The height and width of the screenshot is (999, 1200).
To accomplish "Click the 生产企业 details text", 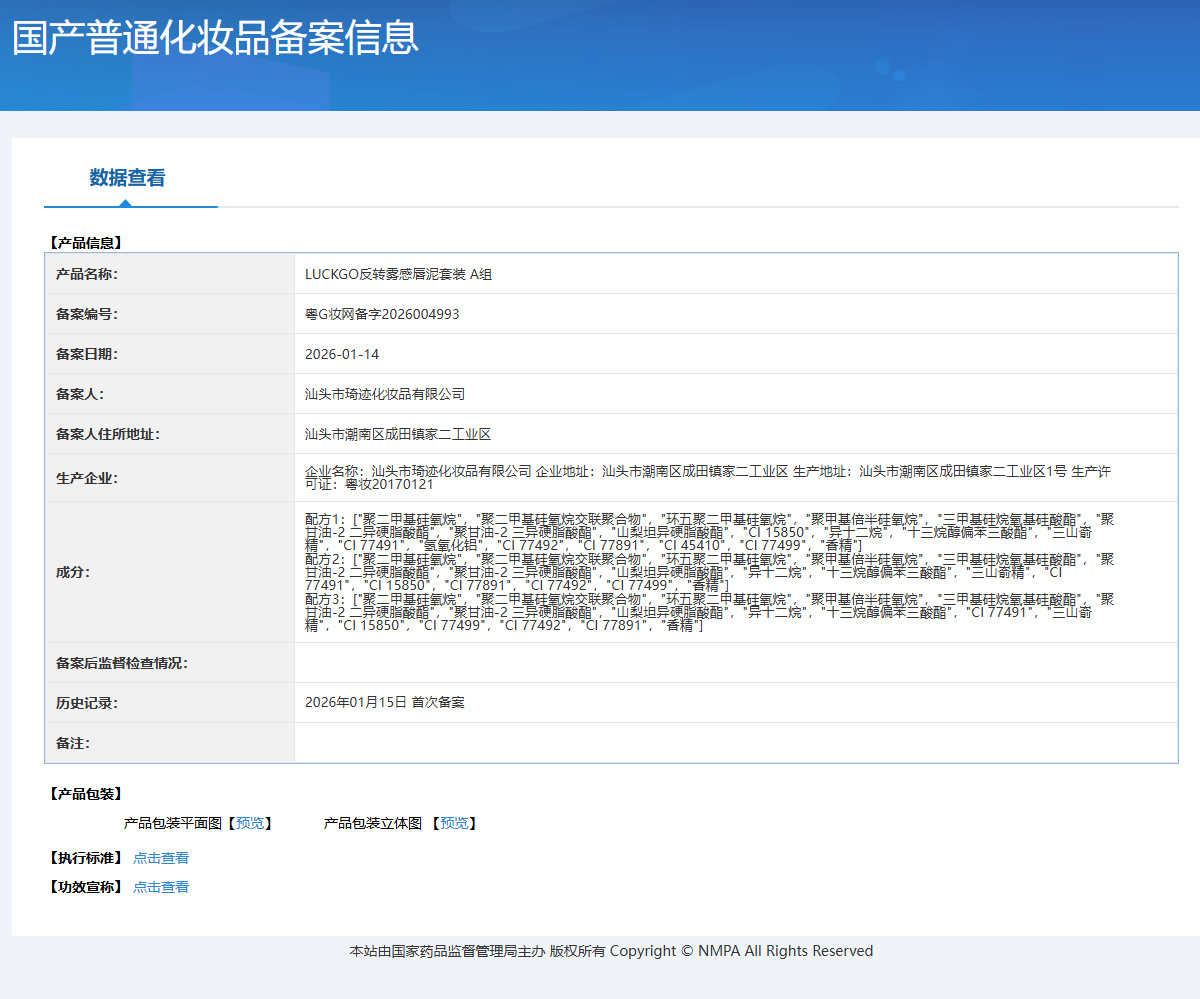I will click(x=708, y=477).
